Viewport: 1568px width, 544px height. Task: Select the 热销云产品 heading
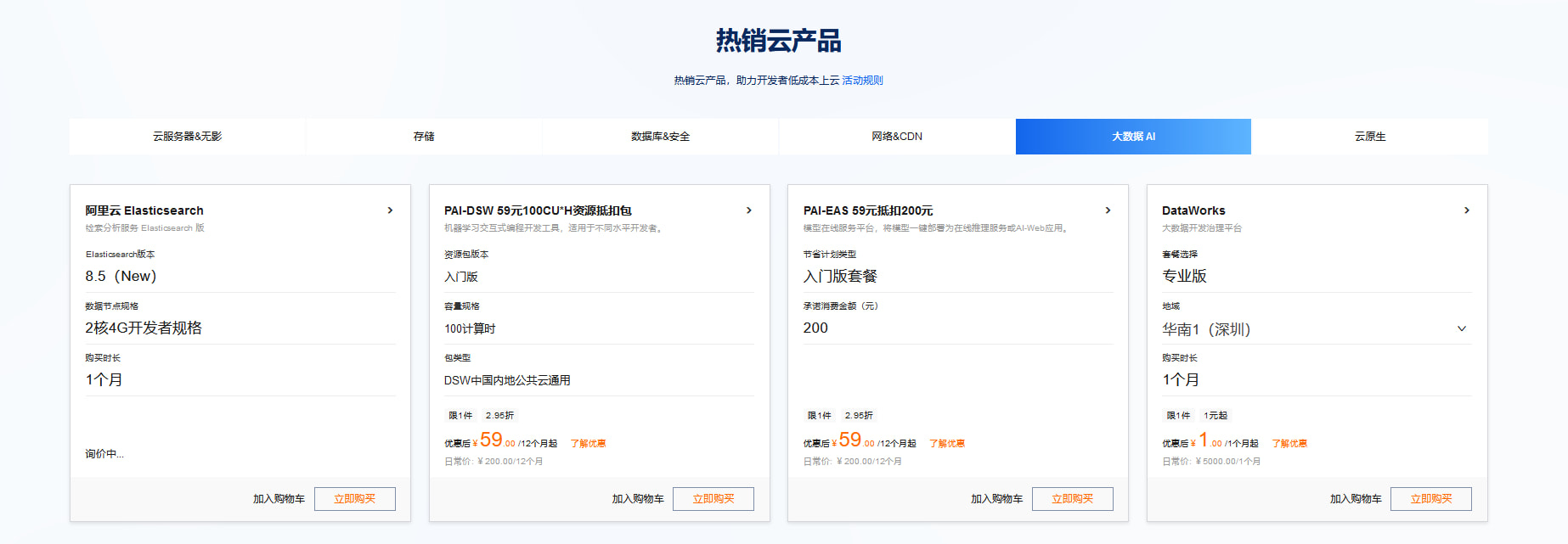778,41
